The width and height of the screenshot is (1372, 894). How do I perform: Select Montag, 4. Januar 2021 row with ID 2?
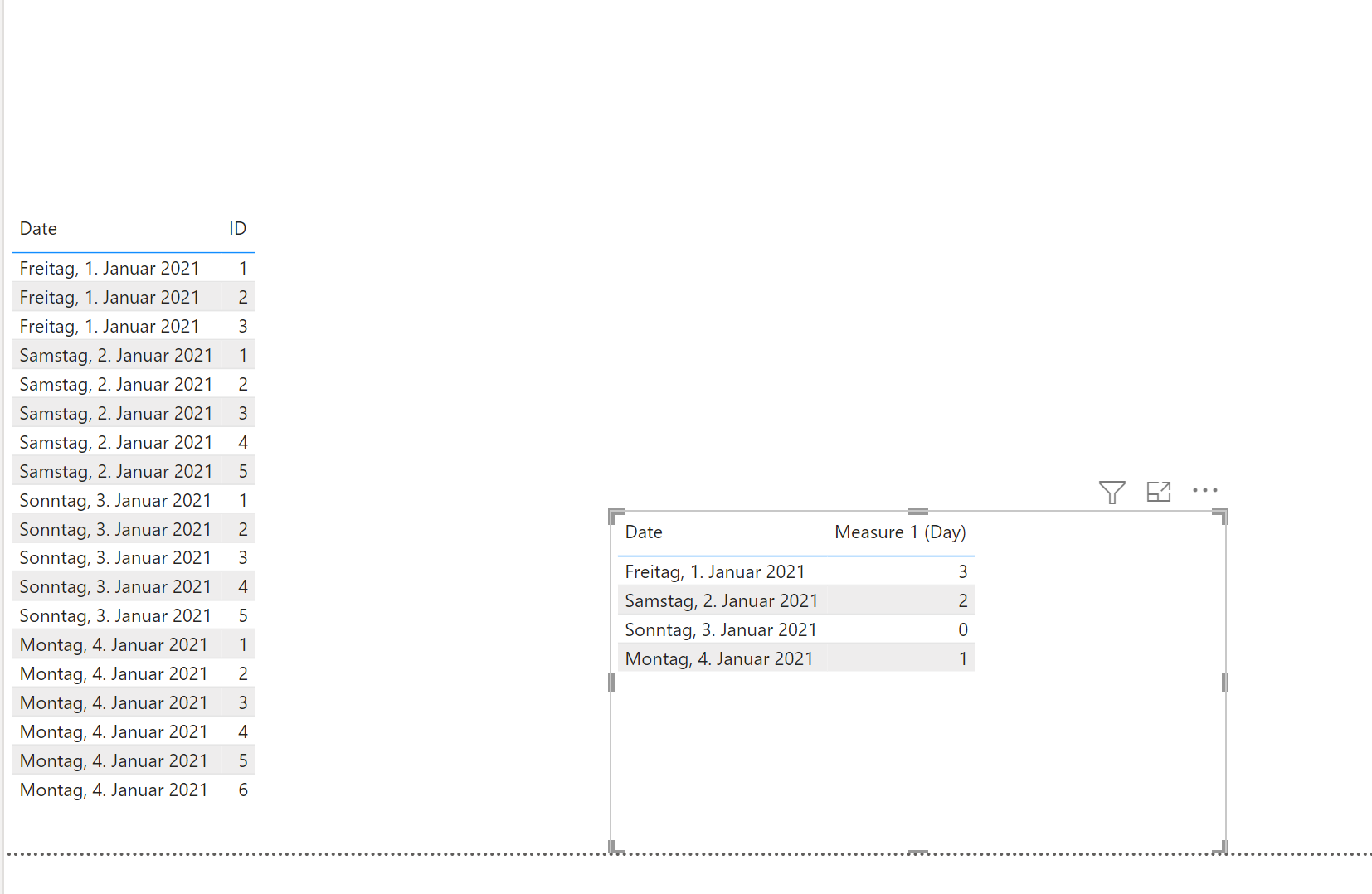pyautogui.click(x=134, y=673)
